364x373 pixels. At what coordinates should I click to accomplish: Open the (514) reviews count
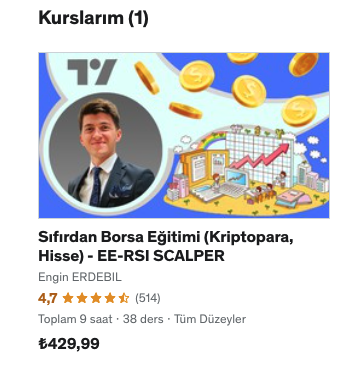(x=148, y=298)
